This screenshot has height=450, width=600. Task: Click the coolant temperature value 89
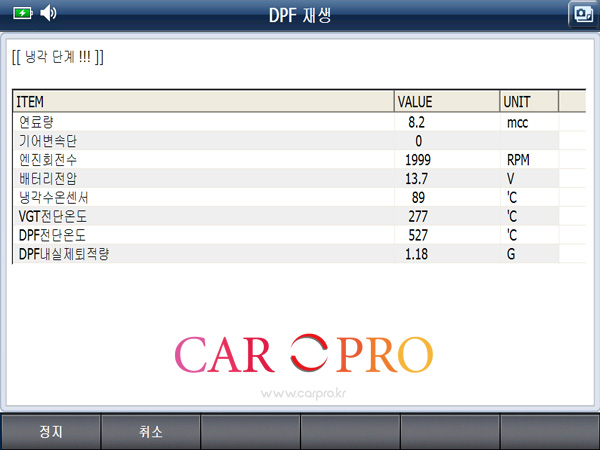418,197
